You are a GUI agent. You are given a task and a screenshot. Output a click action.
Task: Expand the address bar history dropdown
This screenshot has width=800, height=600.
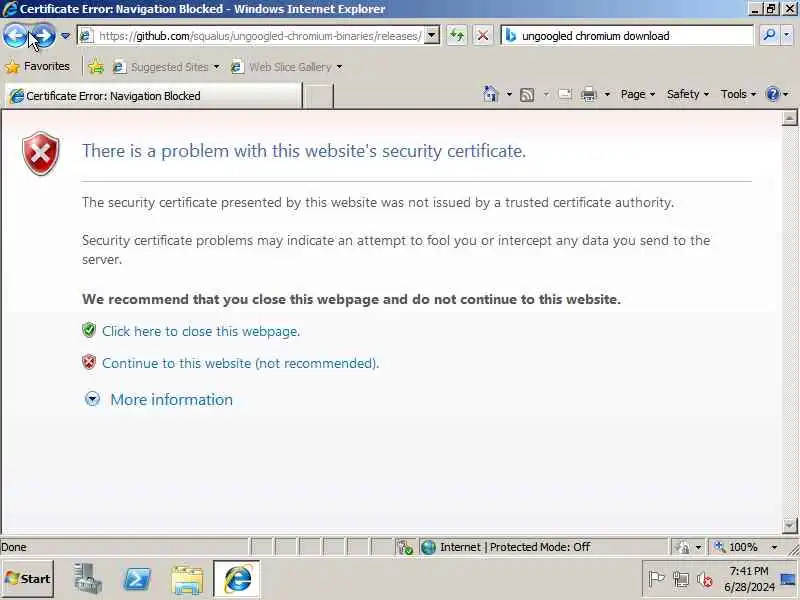[432, 36]
